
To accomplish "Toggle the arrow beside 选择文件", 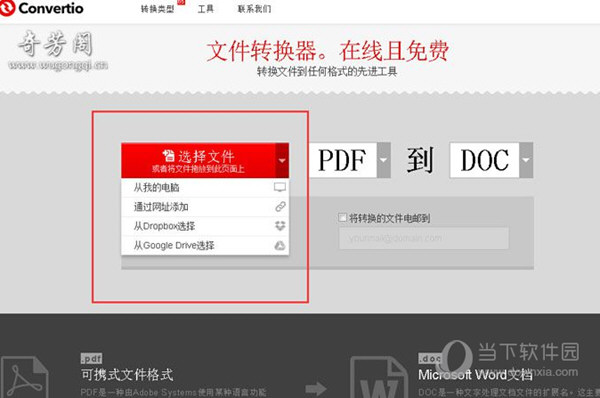I will point(282,160).
